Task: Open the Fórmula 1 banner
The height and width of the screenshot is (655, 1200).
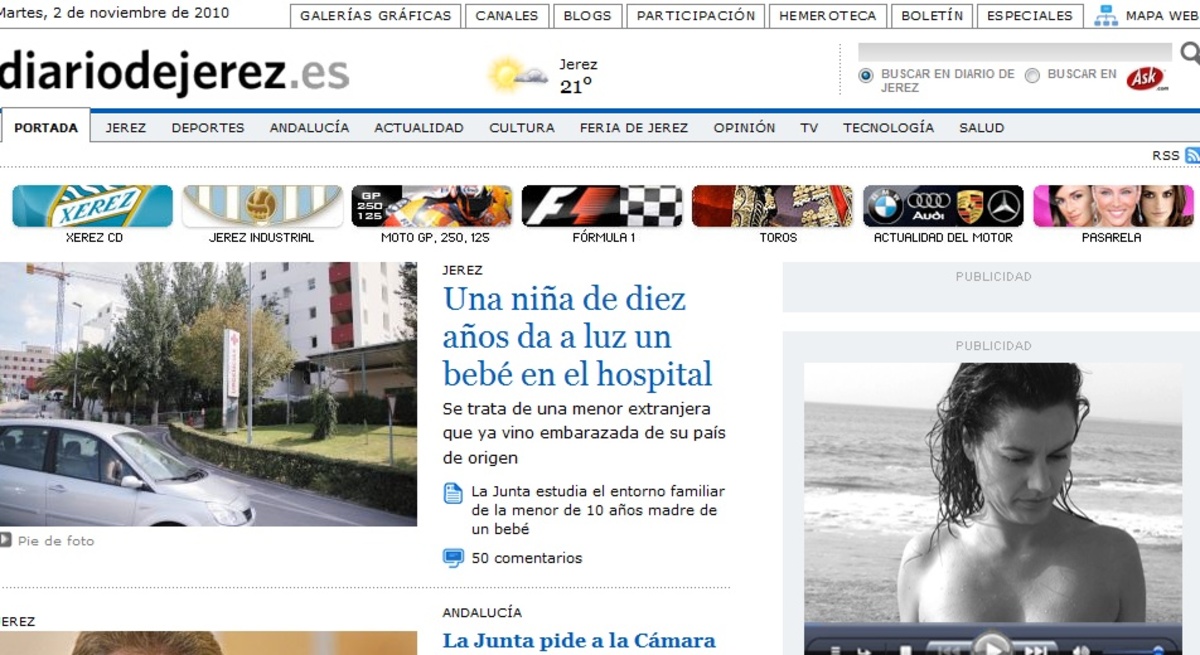Action: click(602, 206)
